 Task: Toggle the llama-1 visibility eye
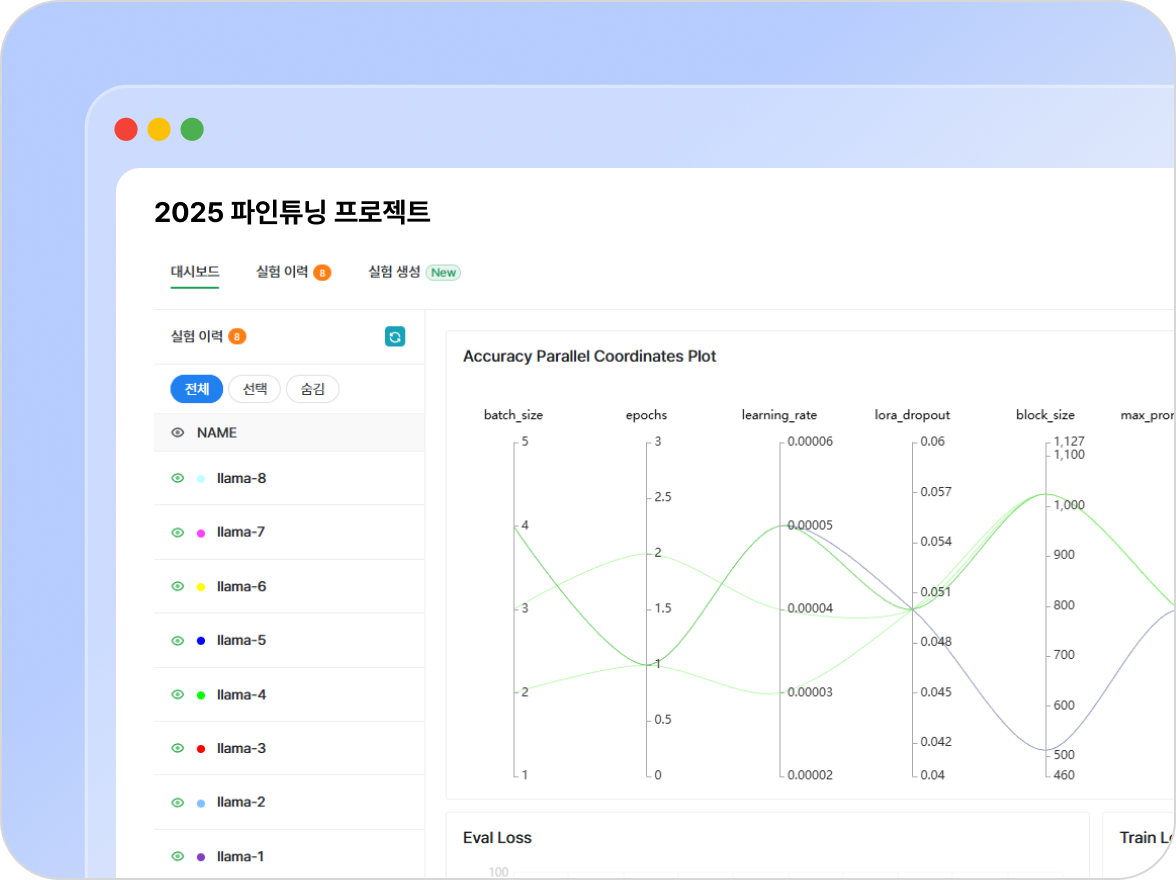tap(178, 856)
